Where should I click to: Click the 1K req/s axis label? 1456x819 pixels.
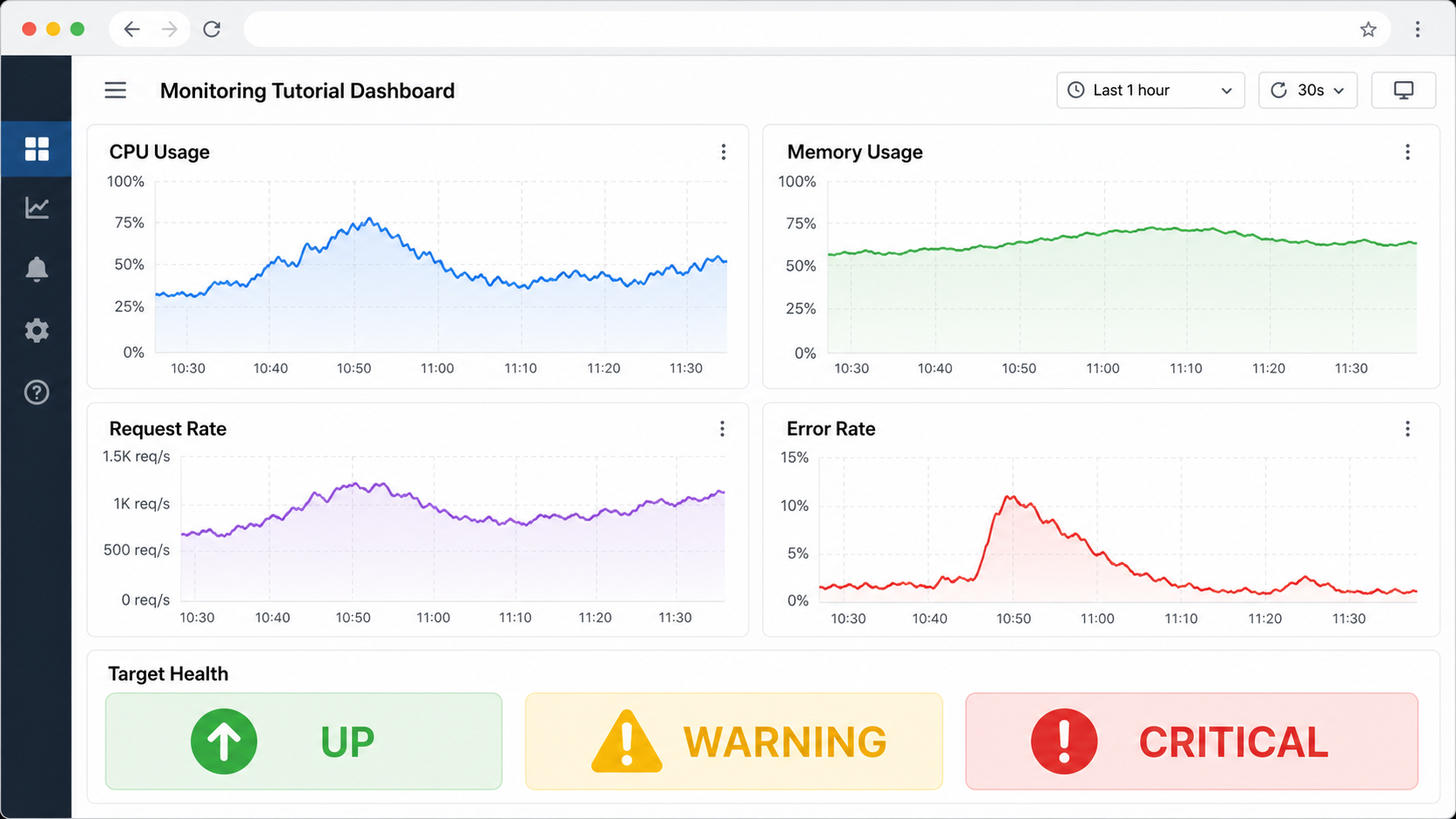pyautogui.click(x=141, y=504)
